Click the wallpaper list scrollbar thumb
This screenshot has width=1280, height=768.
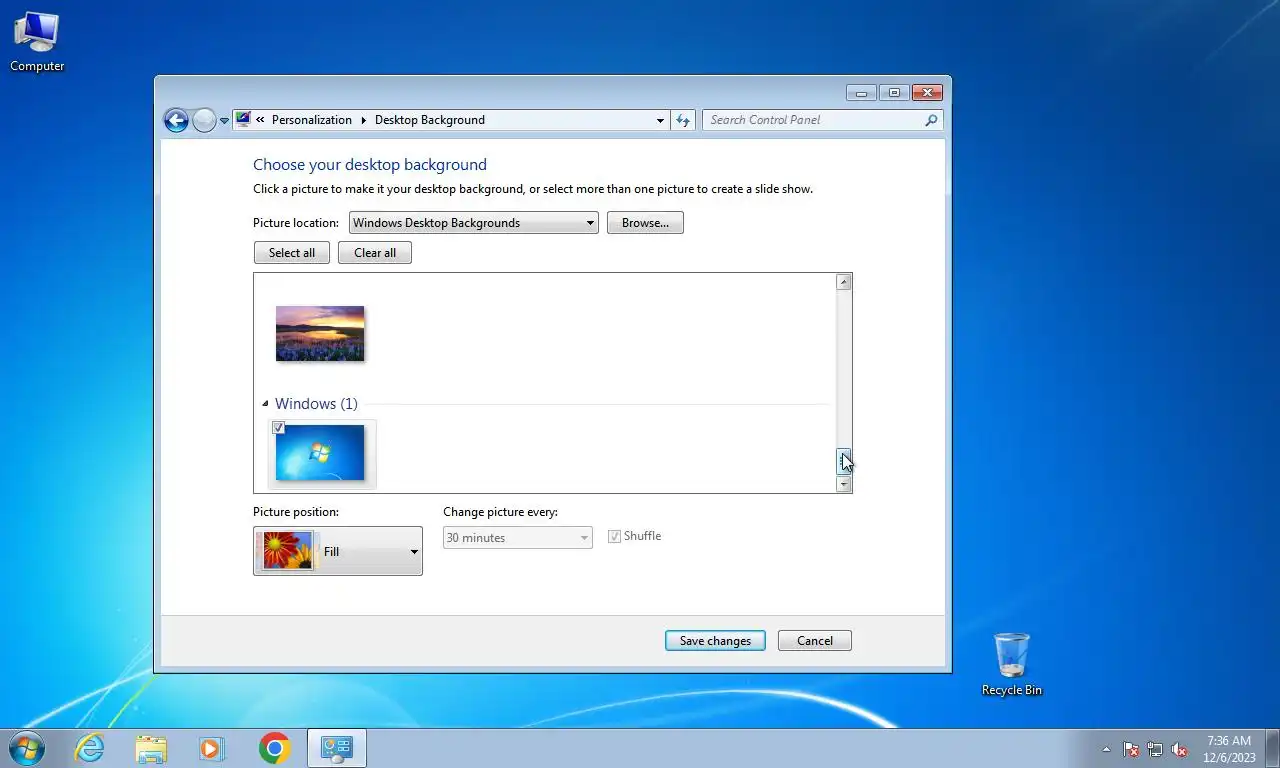coord(844,461)
